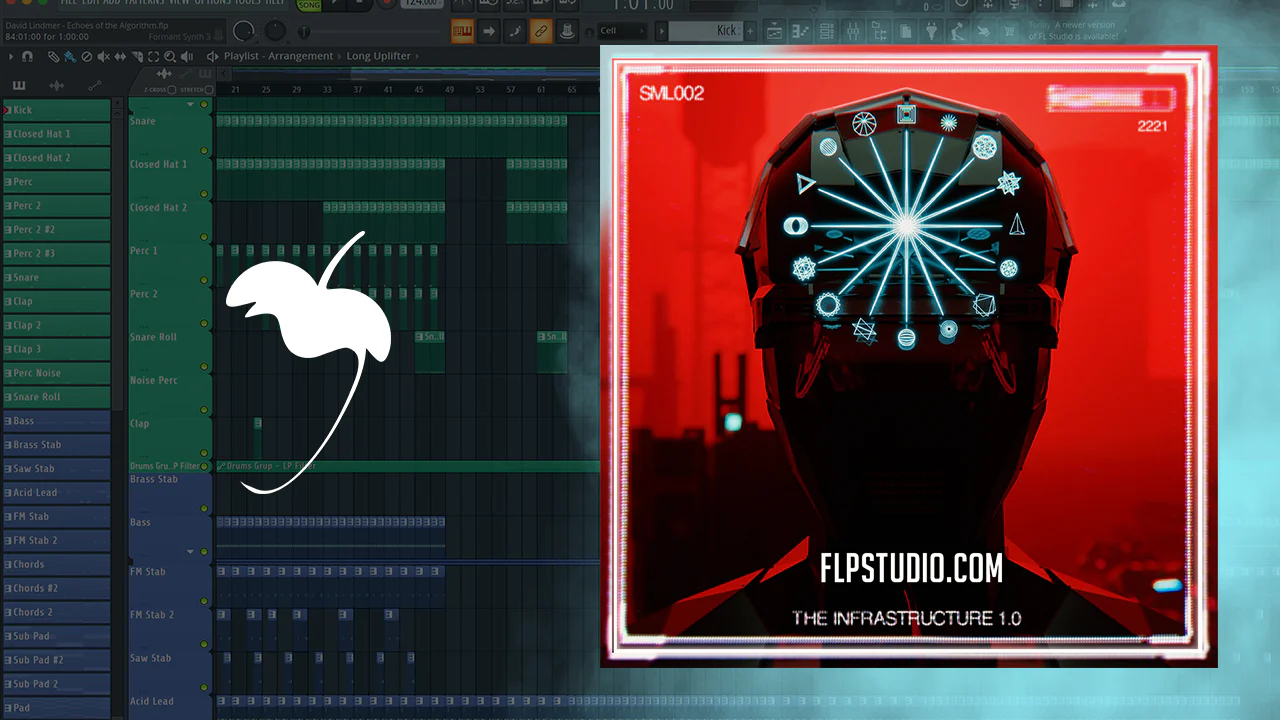Select the Mute tool in the playlist toolbar
This screenshot has width=1280, height=720.
pos(102,56)
